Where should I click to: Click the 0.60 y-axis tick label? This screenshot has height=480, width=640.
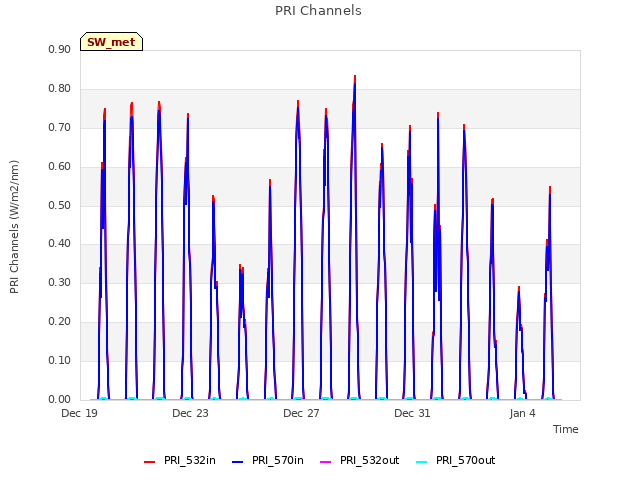pyautogui.click(x=60, y=167)
